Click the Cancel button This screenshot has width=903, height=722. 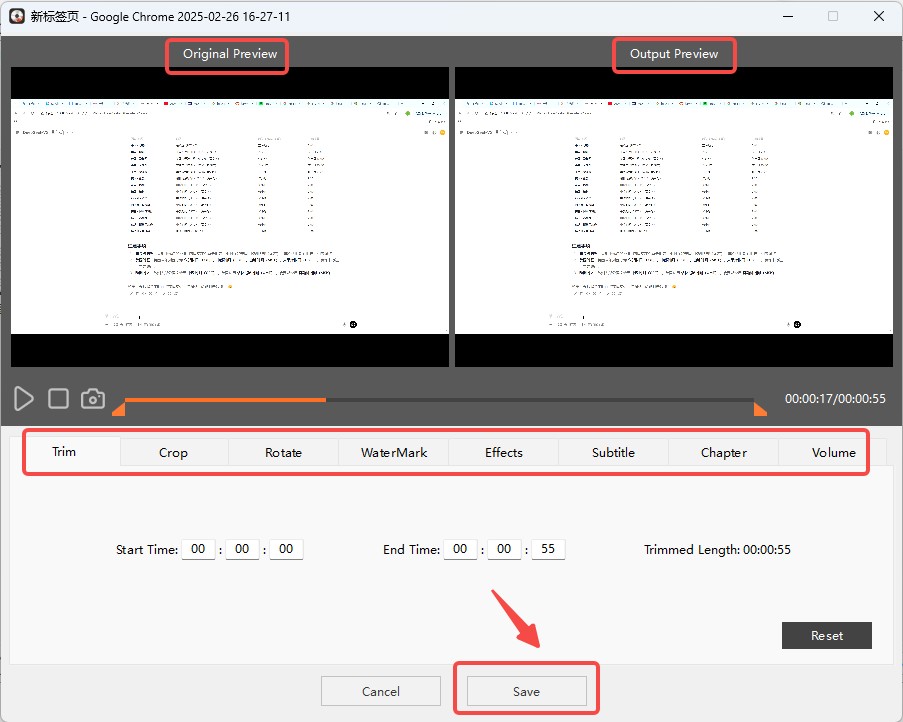coord(380,691)
